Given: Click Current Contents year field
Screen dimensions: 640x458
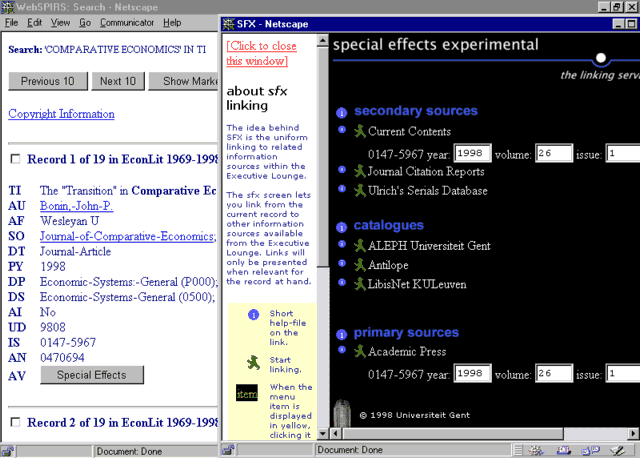Looking at the screenshot, I should coord(472,153).
